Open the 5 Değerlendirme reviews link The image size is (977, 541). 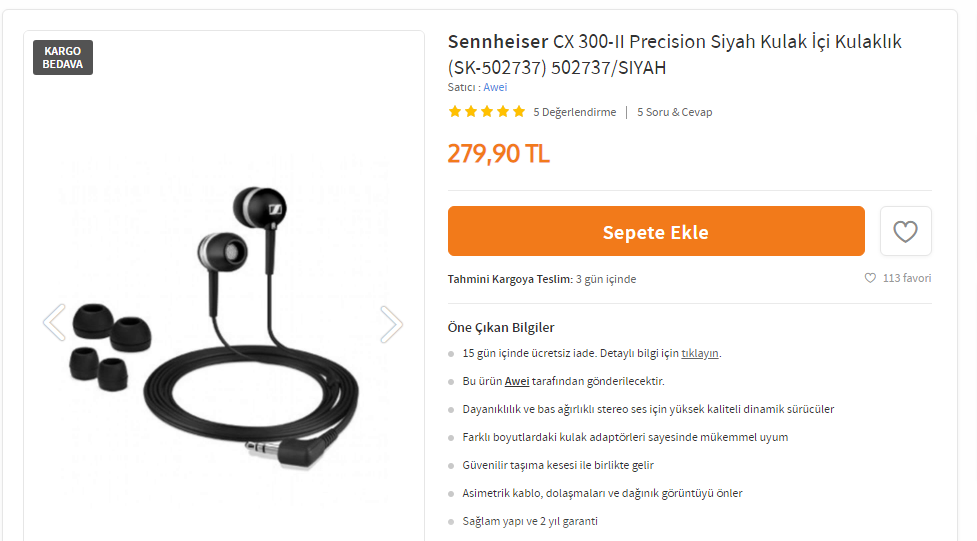(574, 112)
